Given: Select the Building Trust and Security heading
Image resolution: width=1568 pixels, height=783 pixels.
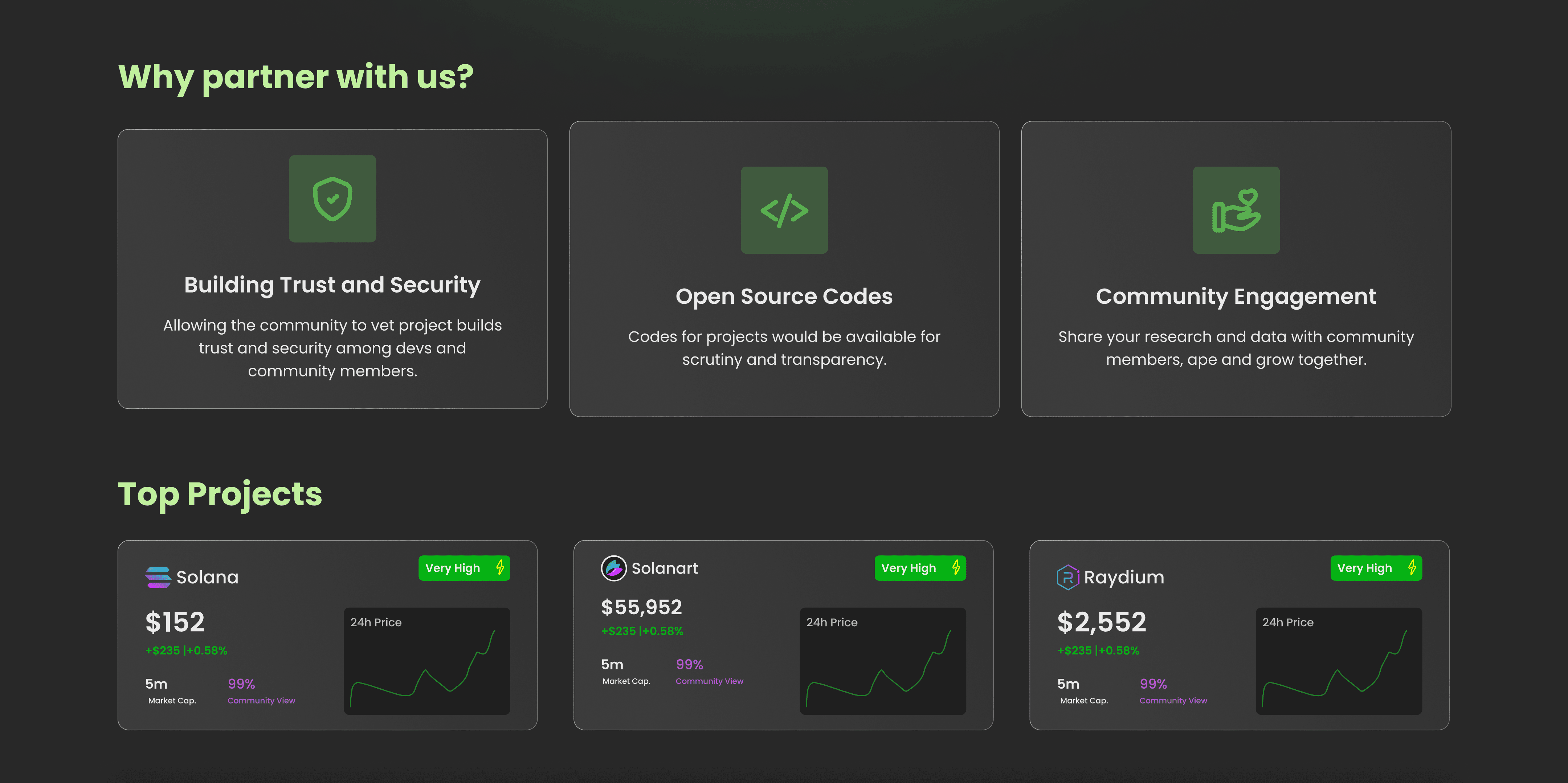Looking at the screenshot, I should click(x=332, y=285).
